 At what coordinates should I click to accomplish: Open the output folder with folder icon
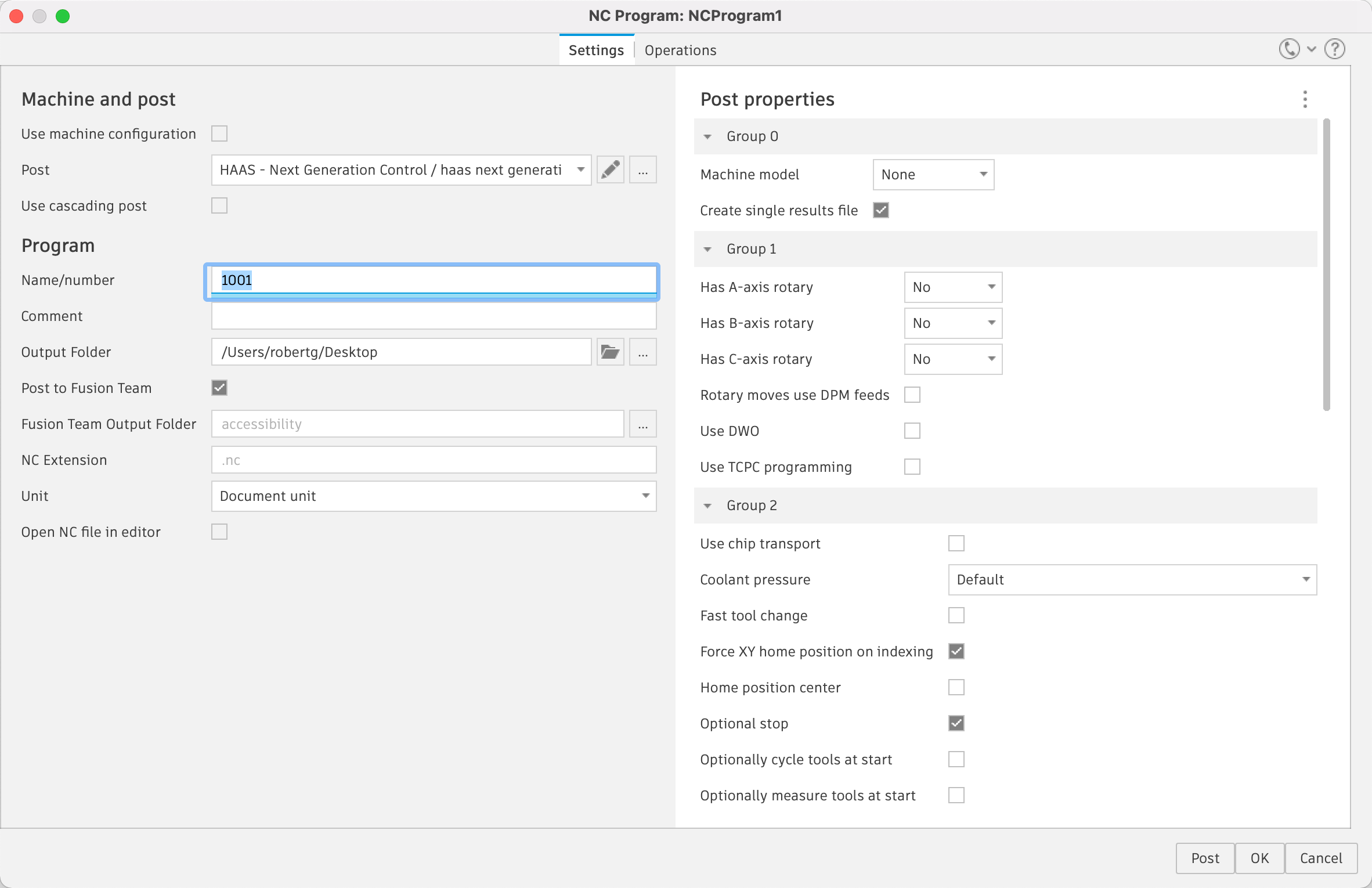tap(610, 352)
